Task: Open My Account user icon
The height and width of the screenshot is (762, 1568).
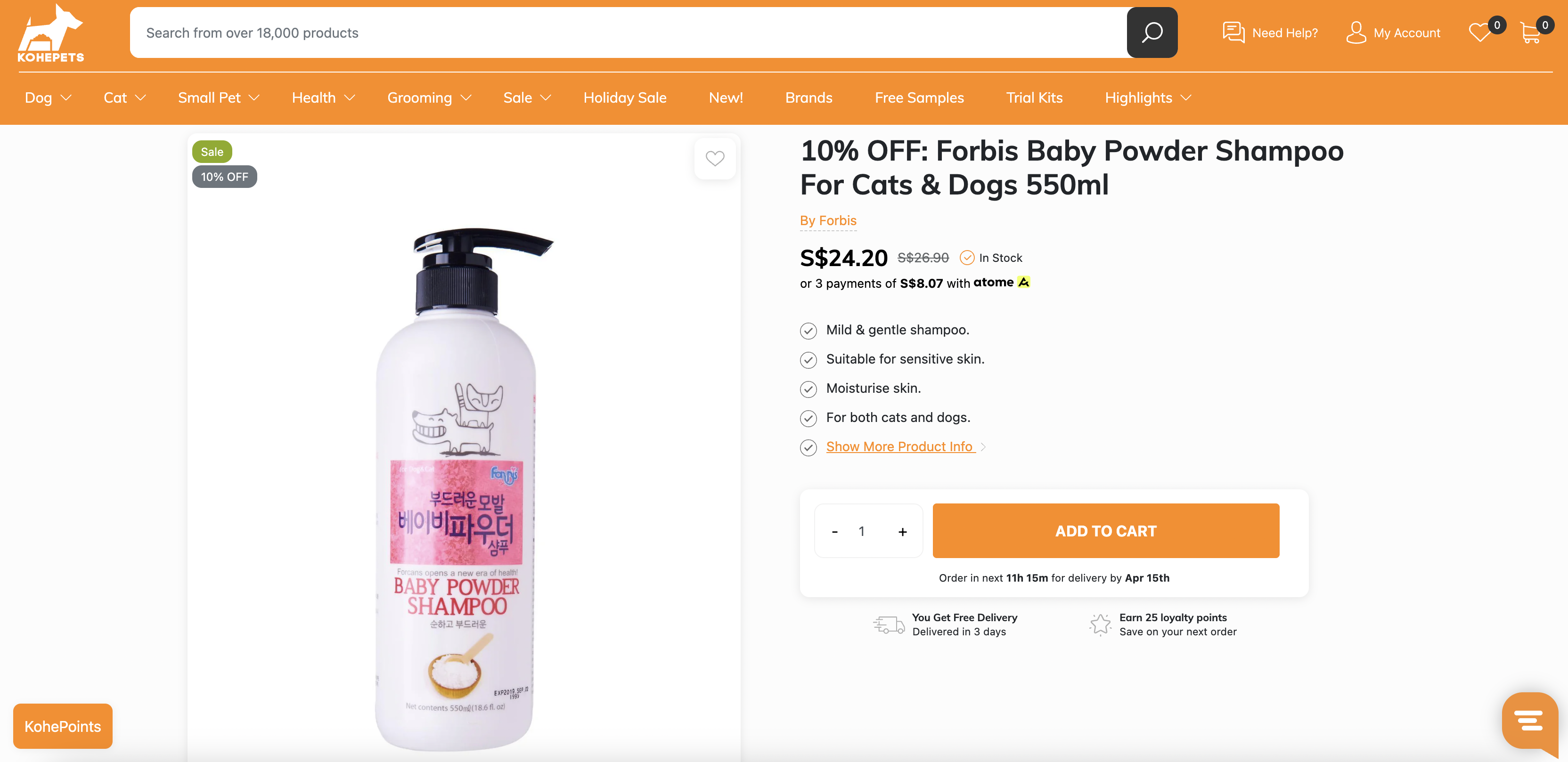Action: point(1356,33)
